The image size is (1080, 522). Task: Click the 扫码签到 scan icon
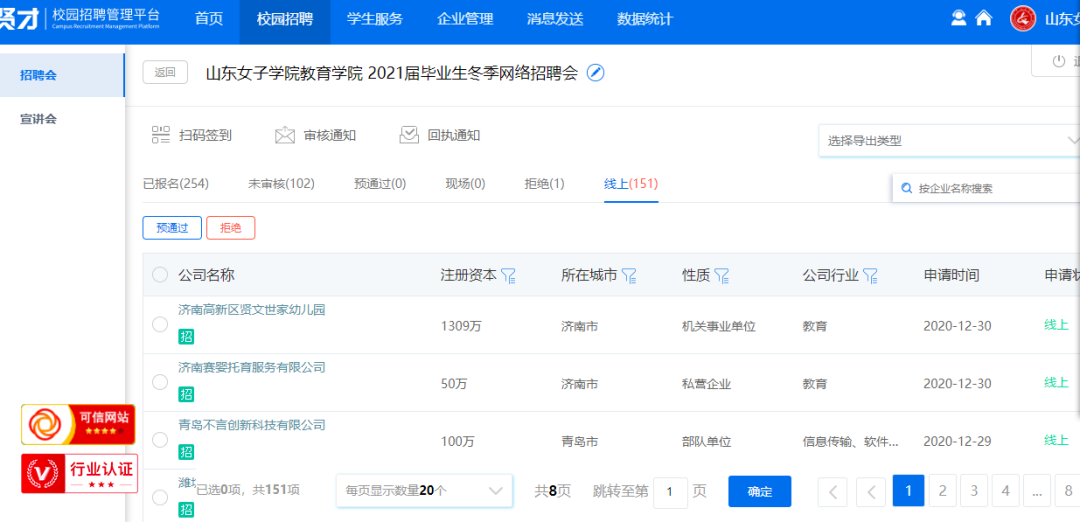(161, 135)
